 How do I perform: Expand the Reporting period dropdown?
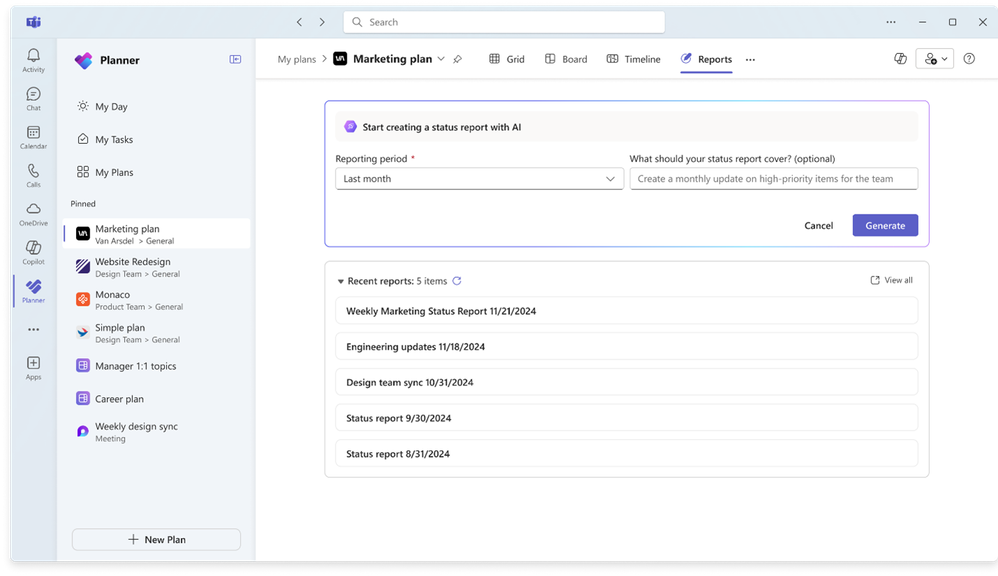coord(479,179)
